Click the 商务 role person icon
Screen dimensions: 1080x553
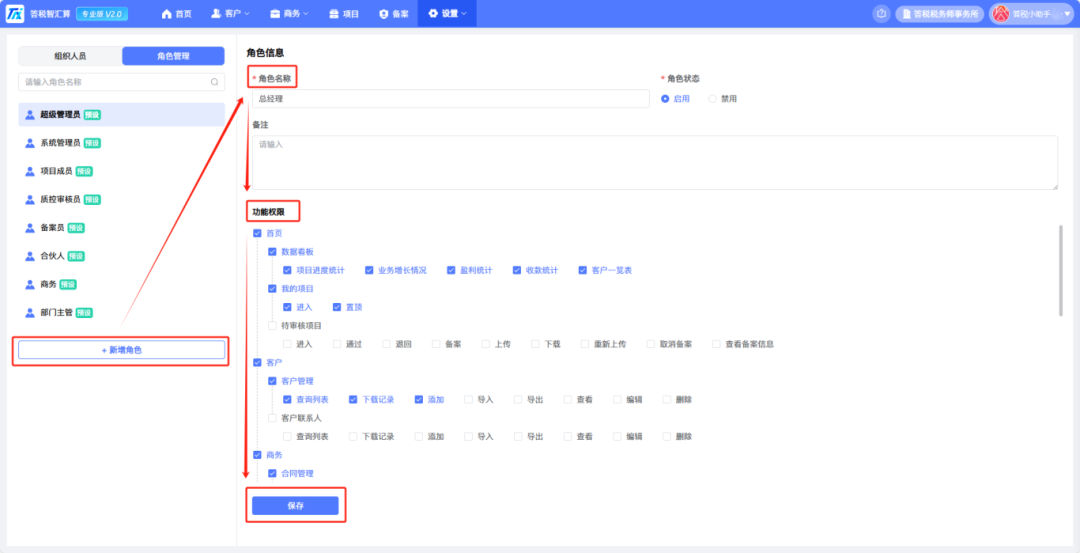(30, 284)
